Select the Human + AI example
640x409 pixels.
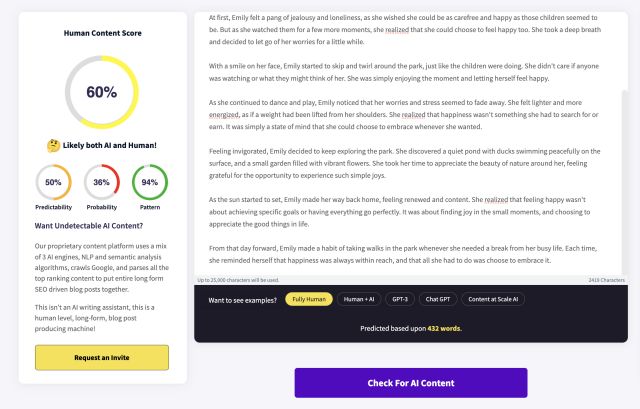point(359,299)
